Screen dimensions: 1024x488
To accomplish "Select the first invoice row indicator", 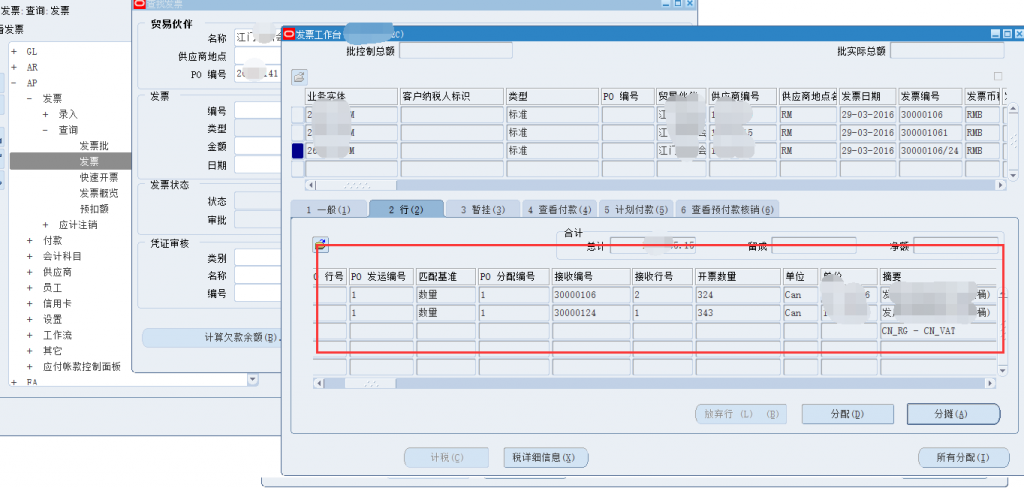I will tap(297, 115).
